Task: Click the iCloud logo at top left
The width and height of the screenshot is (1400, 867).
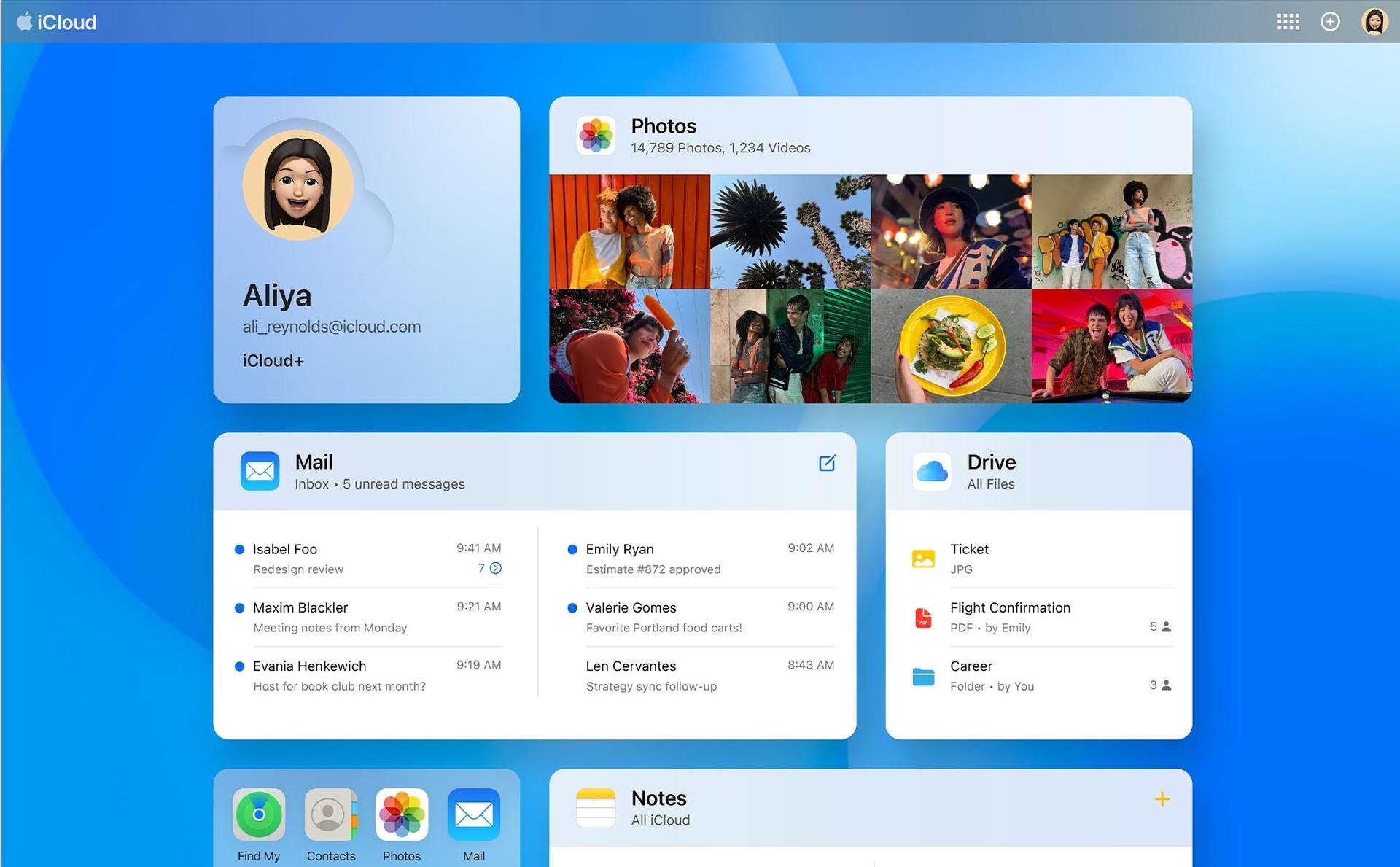Action: 57,22
